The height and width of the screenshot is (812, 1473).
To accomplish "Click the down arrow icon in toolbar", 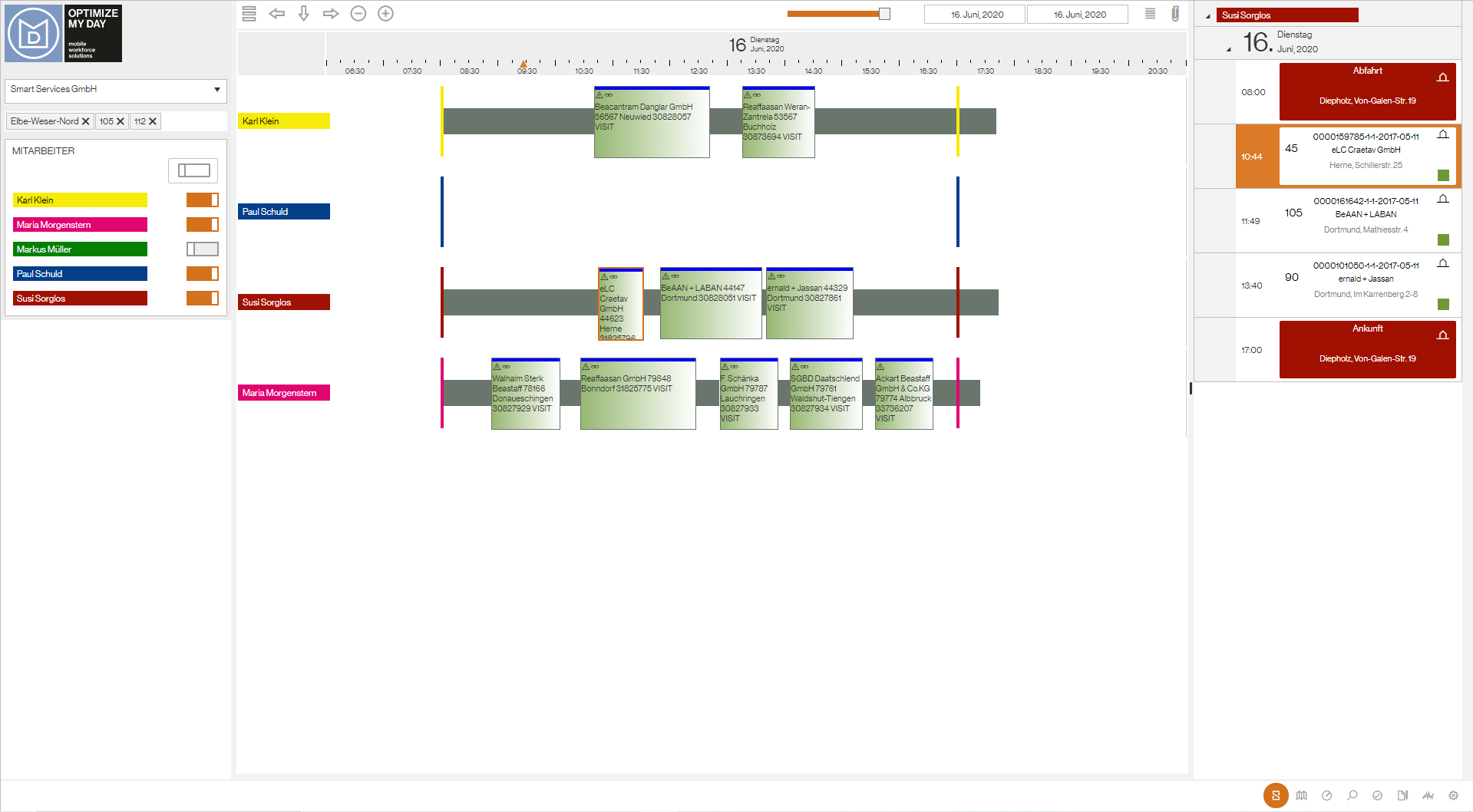I will point(303,13).
